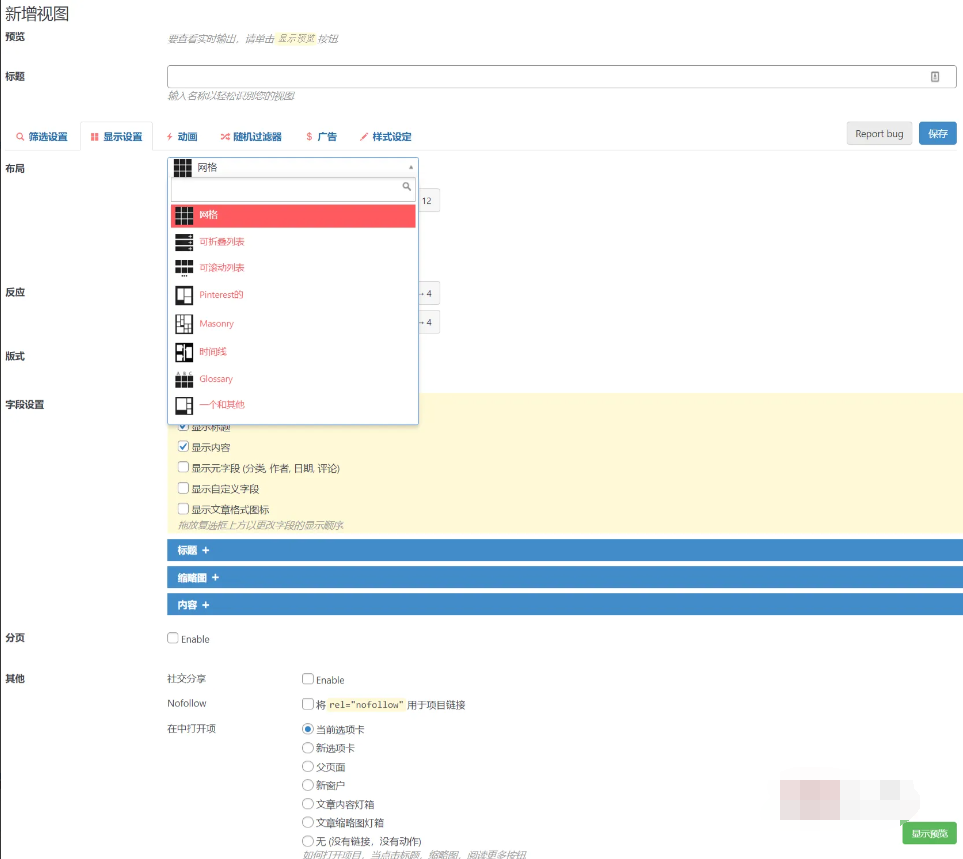Screen dimensions: 963x859
Task: Enable 显示自定义字段 checkbox
Action: pyautogui.click(x=183, y=488)
